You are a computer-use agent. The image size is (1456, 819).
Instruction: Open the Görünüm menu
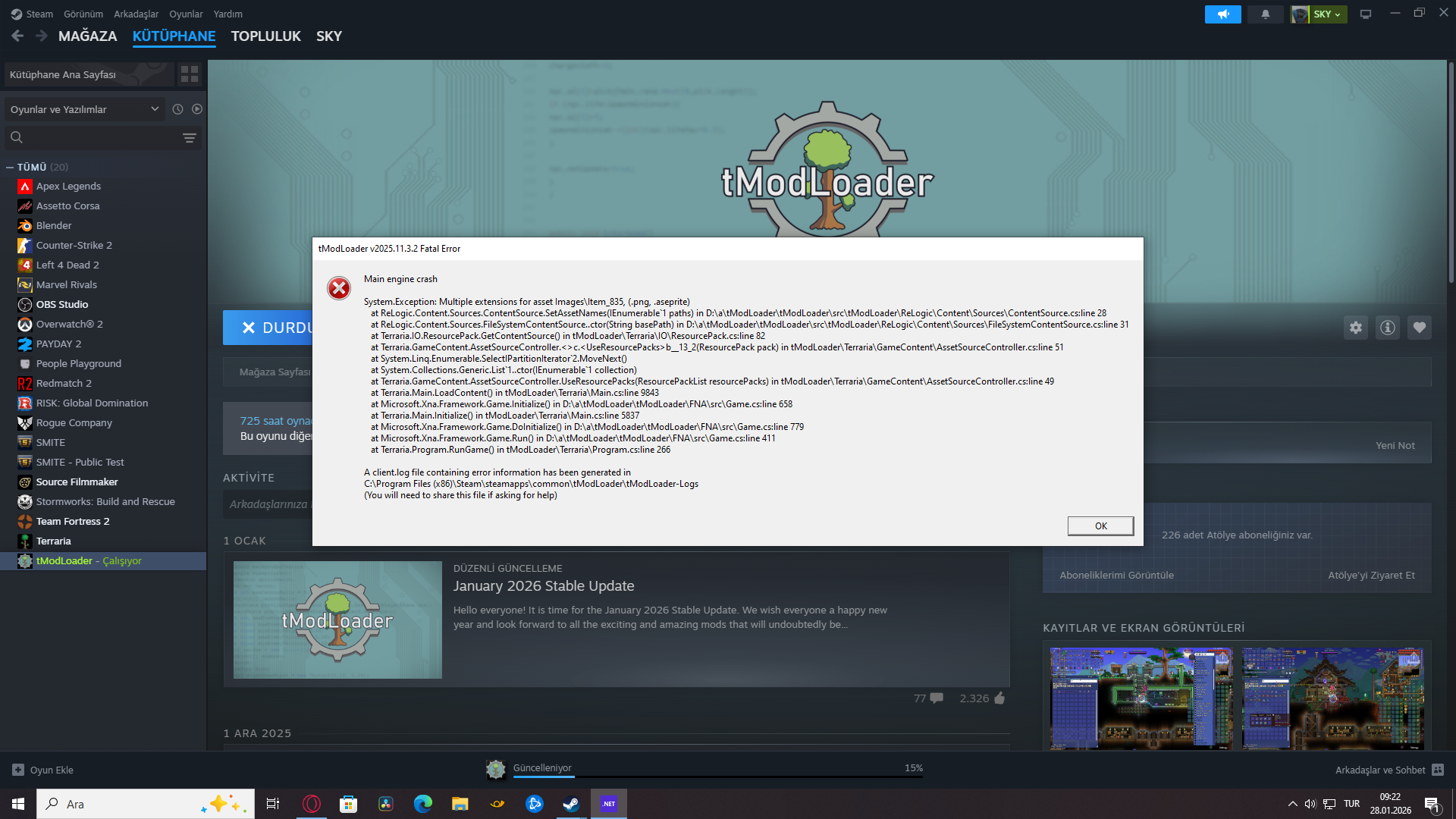tap(83, 14)
